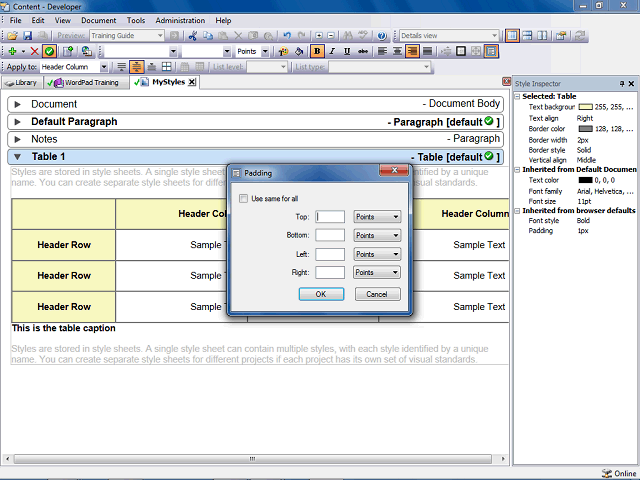Click the horizontal scrollbar thumb
This screenshot has height=480, width=640.
point(253,459)
